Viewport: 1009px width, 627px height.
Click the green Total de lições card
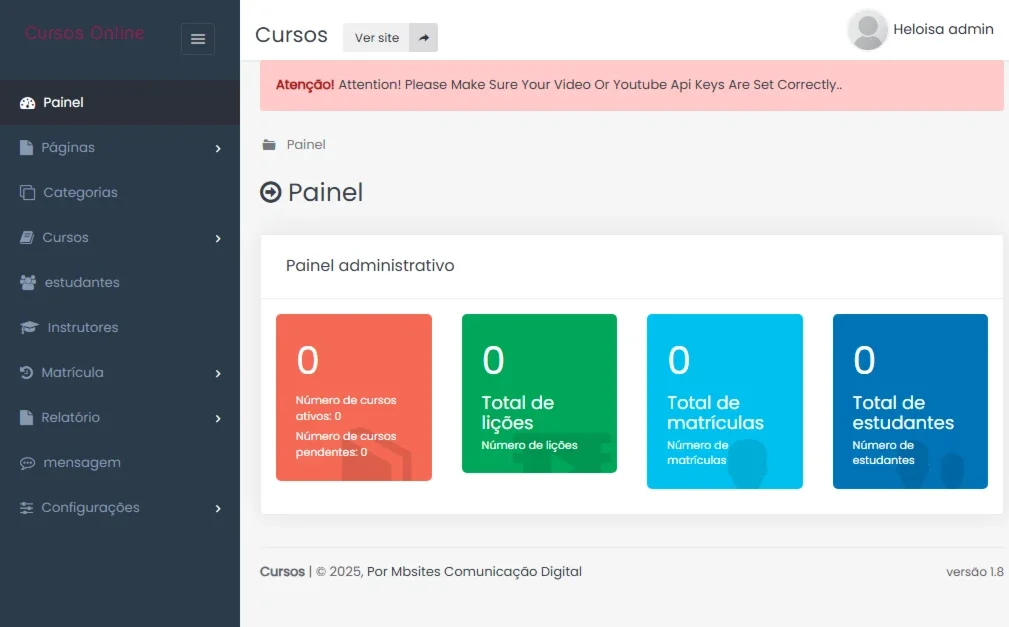pyautogui.click(x=539, y=393)
